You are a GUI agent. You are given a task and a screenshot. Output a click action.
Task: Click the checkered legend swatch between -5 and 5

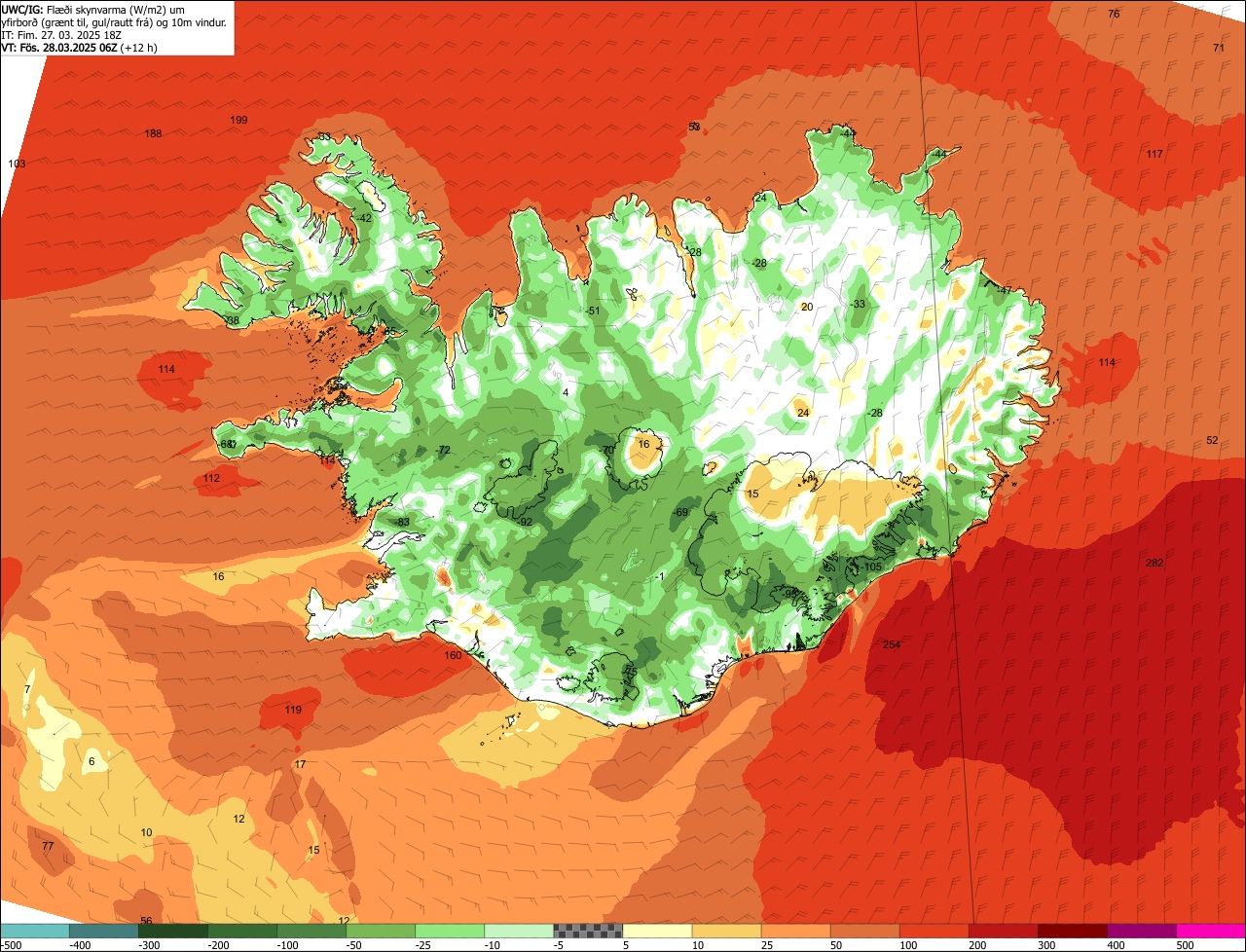(x=588, y=931)
